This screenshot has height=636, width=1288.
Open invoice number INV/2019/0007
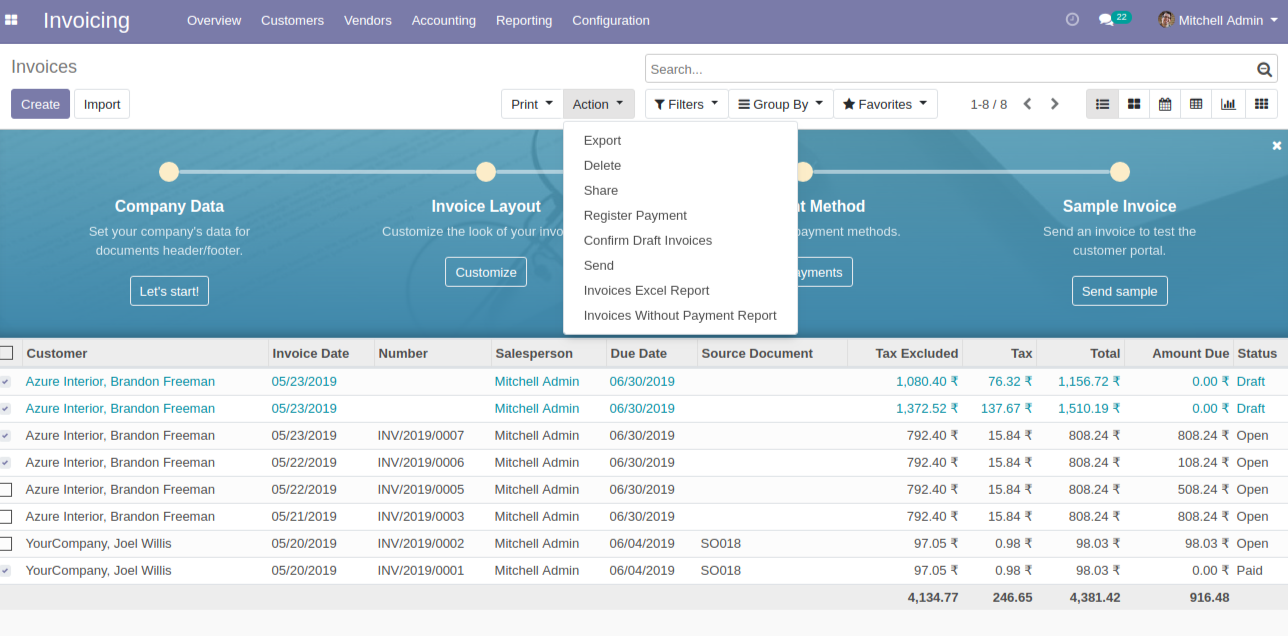tap(421, 435)
